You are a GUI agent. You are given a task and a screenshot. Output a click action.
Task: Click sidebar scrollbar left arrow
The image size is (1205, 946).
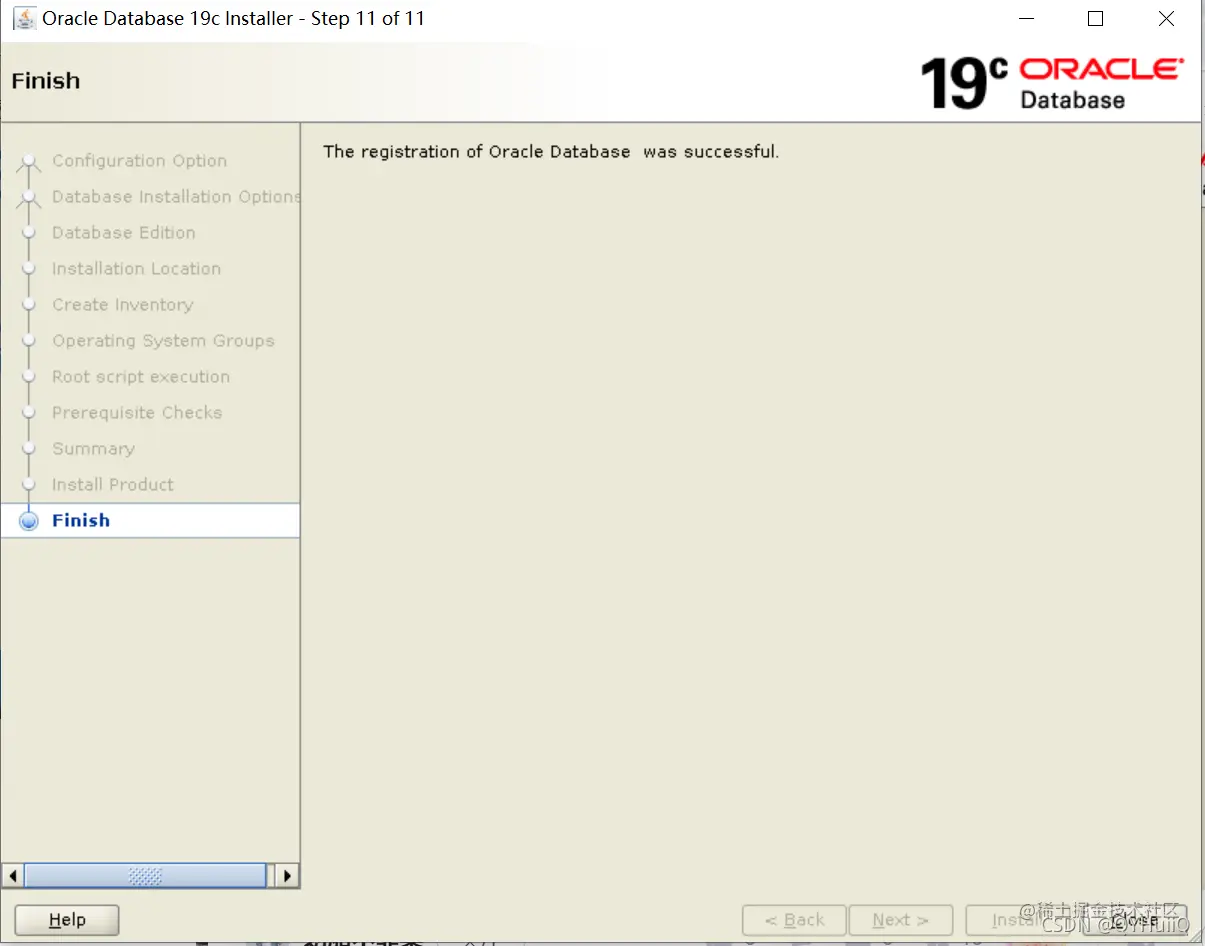[x=13, y=876]
